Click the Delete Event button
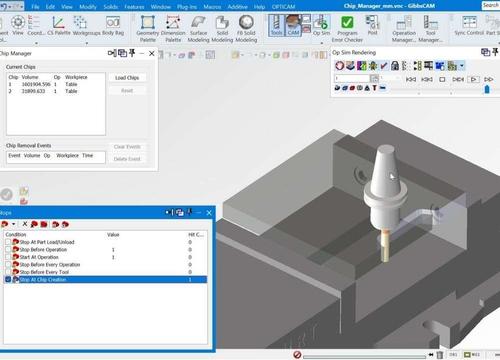500x360 pixels. tap(127, 159)
